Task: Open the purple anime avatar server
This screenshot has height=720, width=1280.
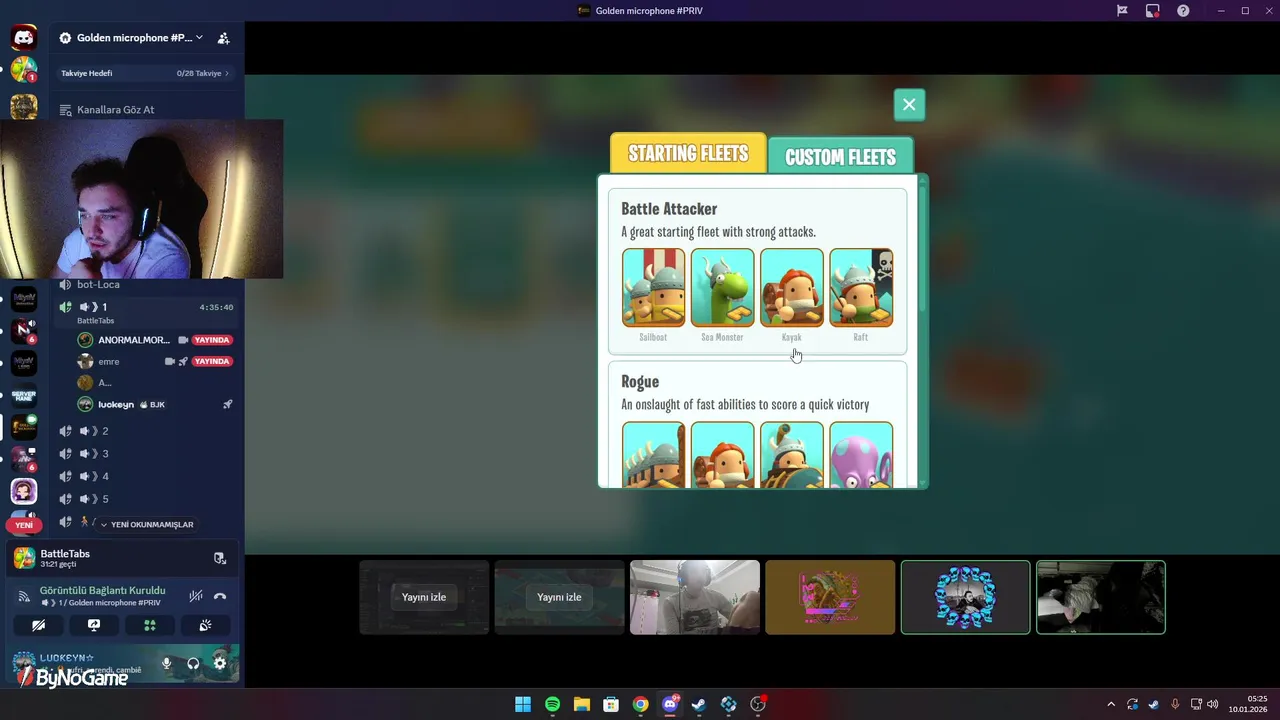Action: (x=24, y=491)
